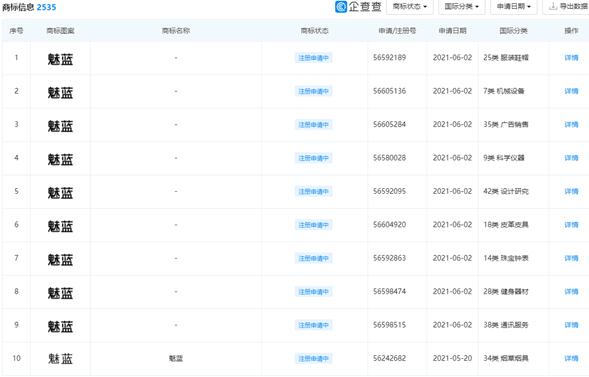Select registration number 56605284

click(x=390, y=124)
